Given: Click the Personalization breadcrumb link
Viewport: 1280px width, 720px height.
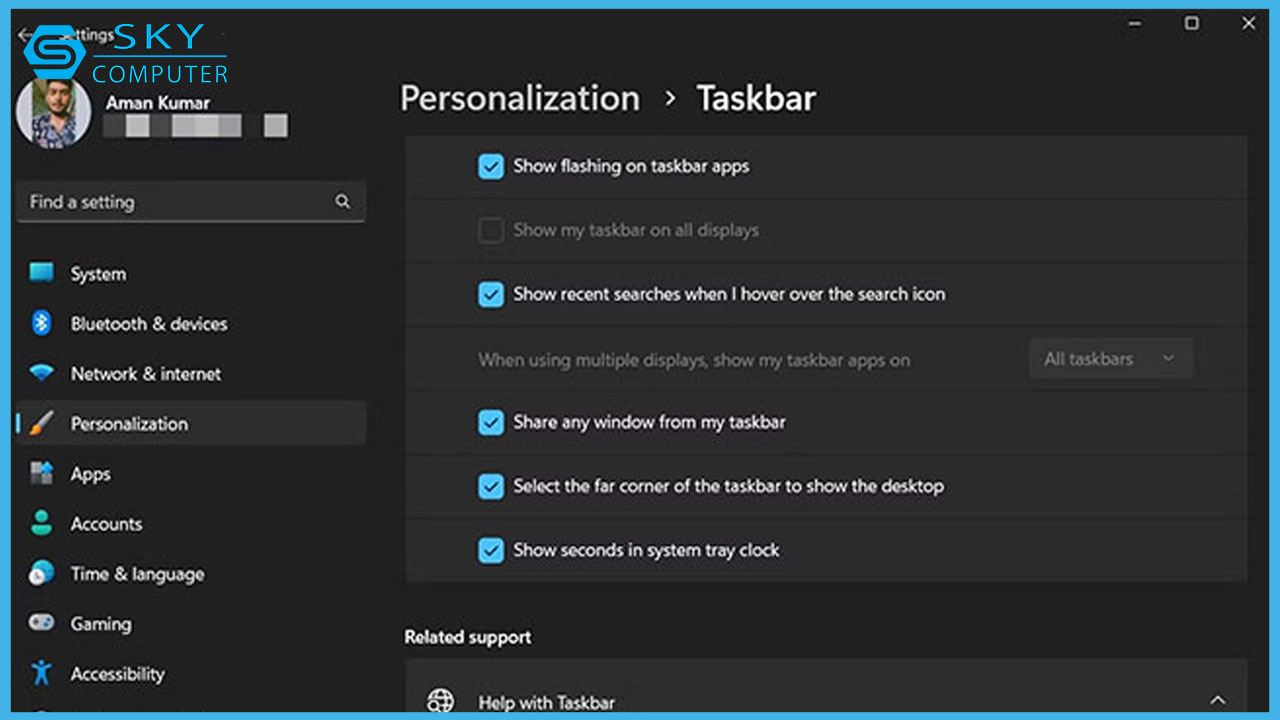Looking at the screenshot, I should tap(519, 98).
